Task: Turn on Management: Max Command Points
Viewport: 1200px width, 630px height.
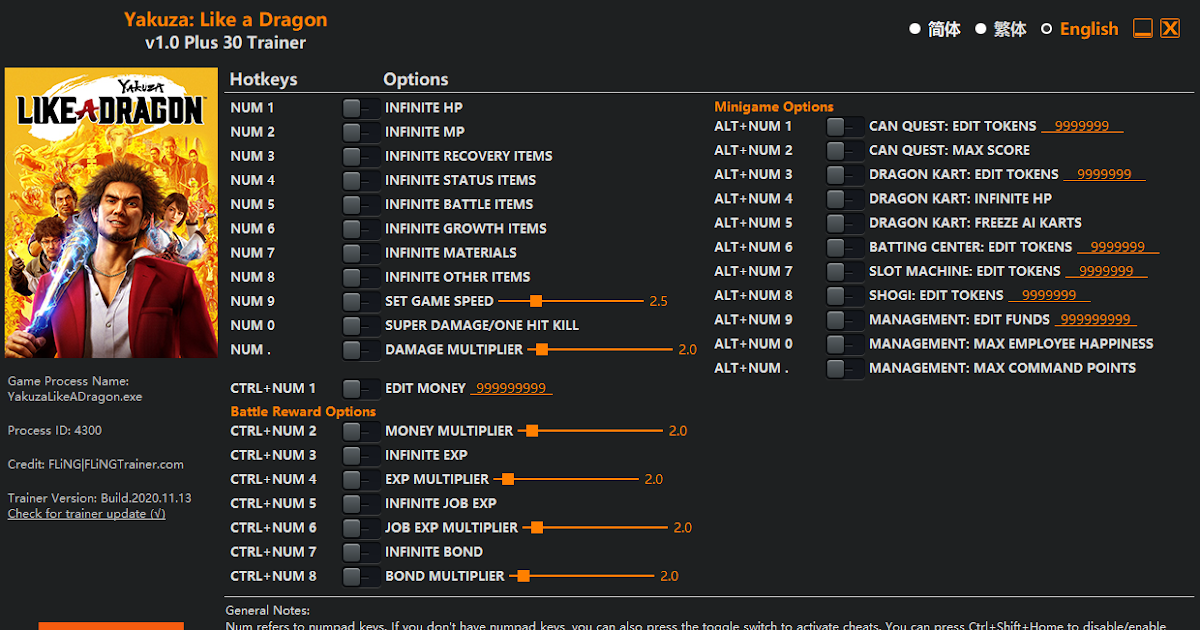Action: [x=845, y=368]
